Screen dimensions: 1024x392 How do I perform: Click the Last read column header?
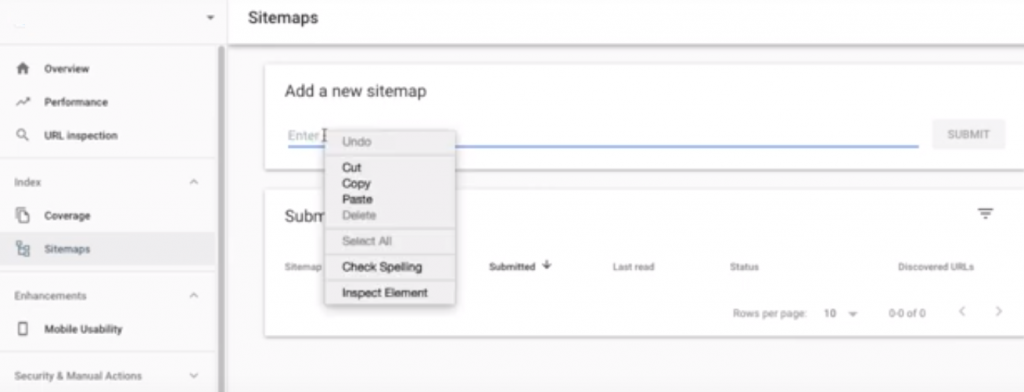633,267
